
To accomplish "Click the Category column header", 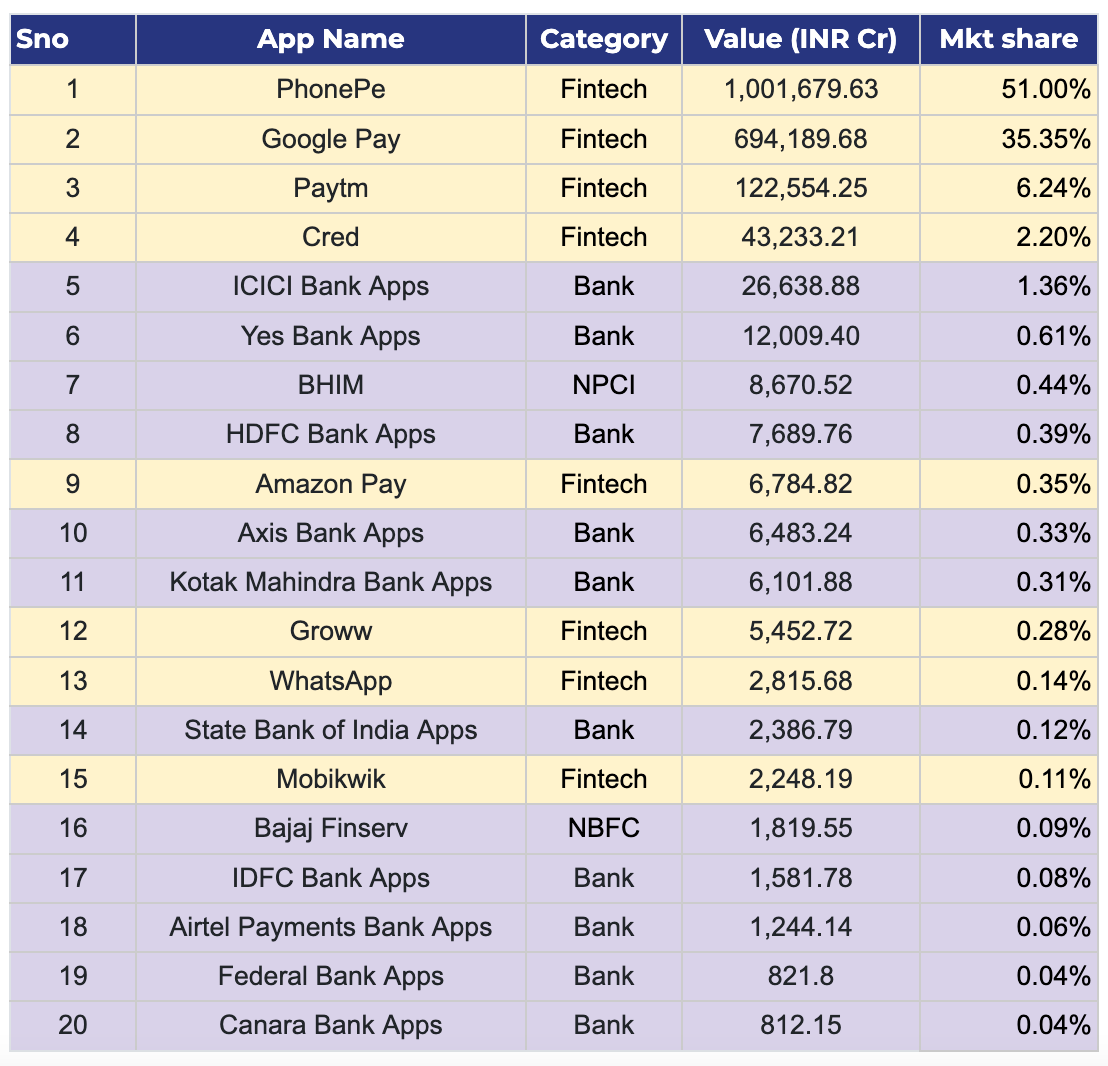I will click(x=604, y=39).
